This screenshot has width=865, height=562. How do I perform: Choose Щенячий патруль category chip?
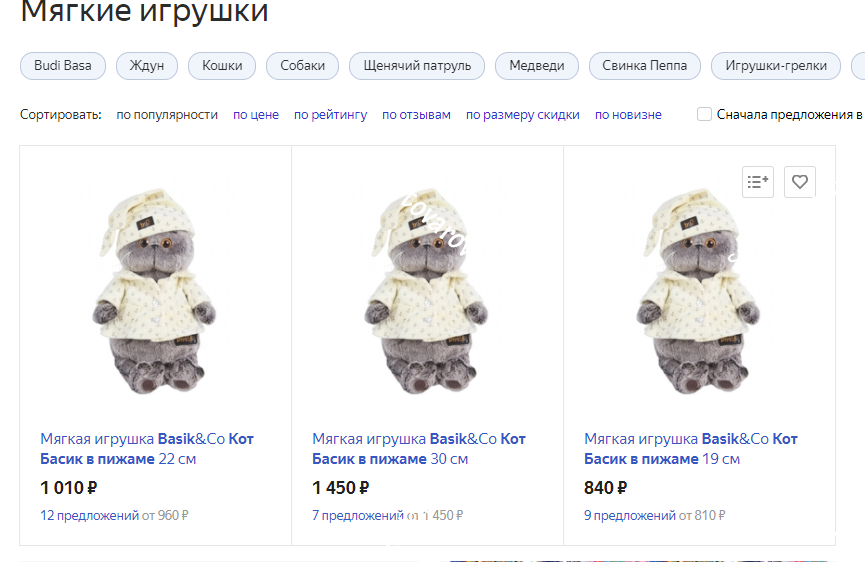[x=417, y=66]
